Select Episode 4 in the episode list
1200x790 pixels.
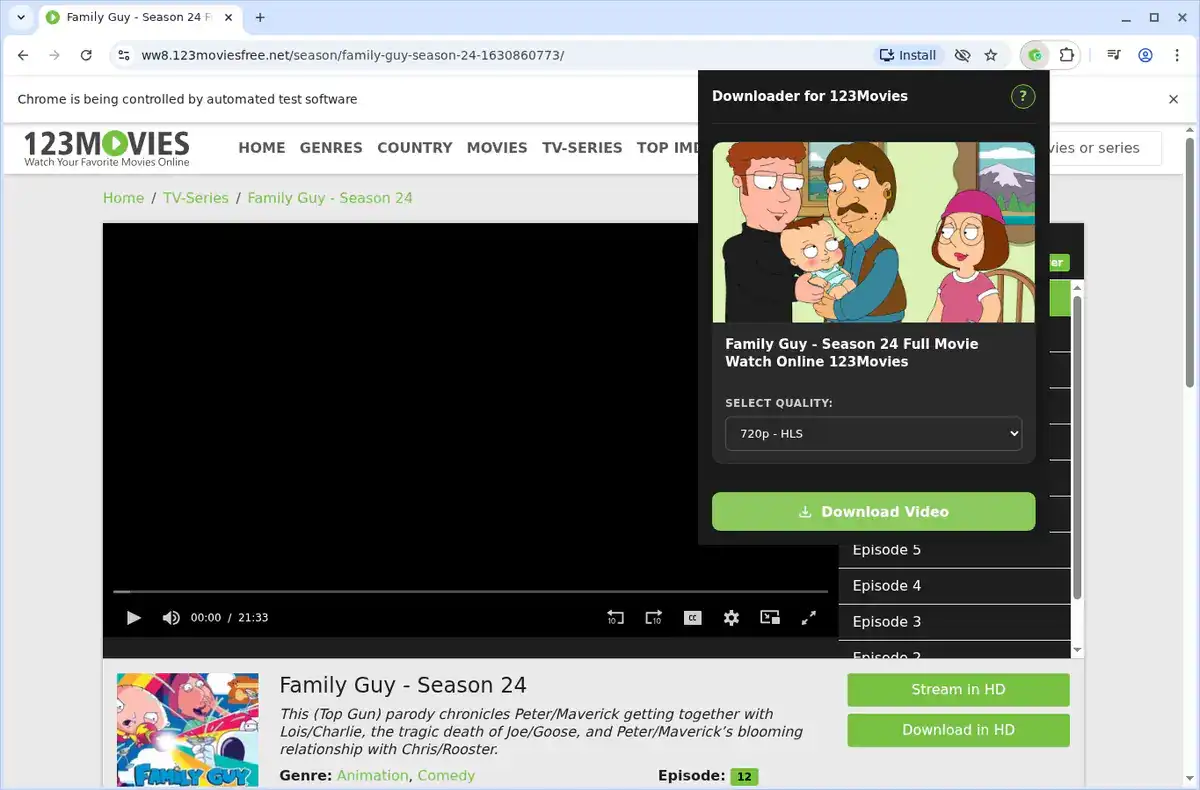[954, 586]
